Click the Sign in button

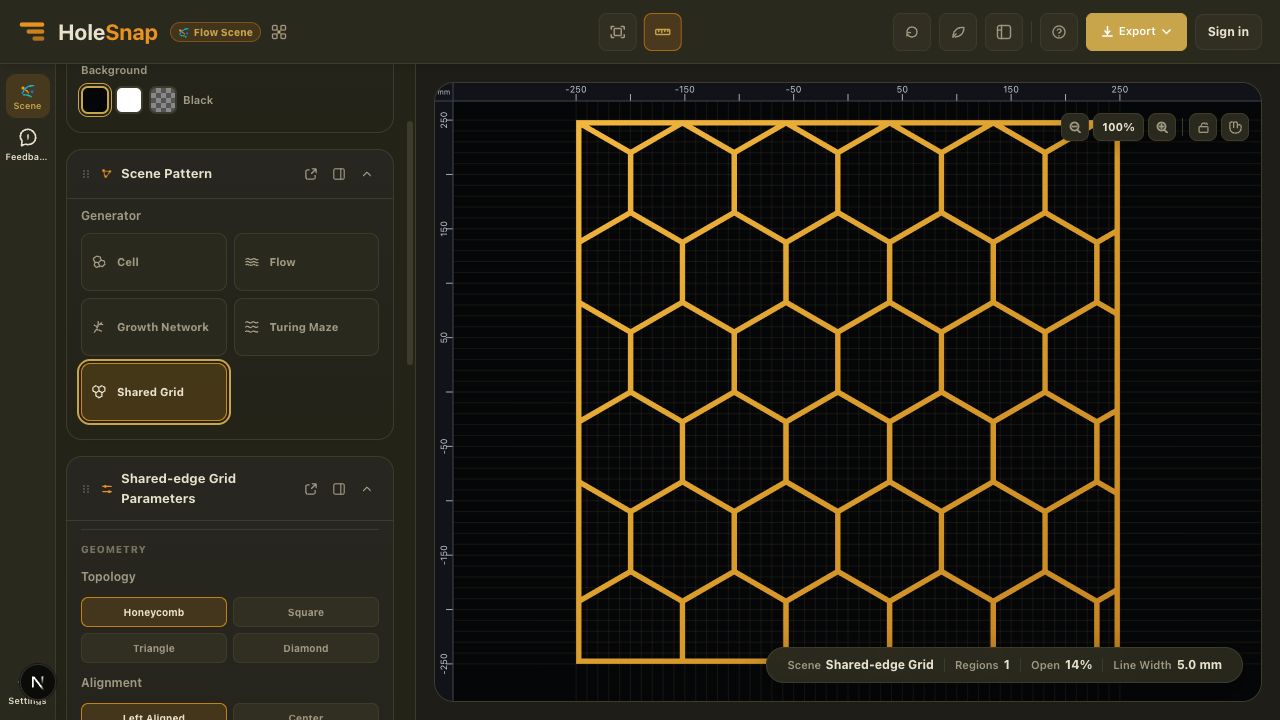click(1228, 32)
